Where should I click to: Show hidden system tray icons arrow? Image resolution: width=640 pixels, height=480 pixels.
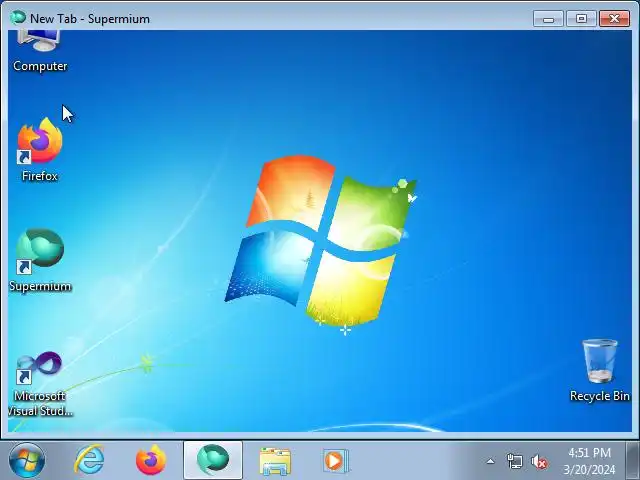pyautogui.click(x=491, y=462)
